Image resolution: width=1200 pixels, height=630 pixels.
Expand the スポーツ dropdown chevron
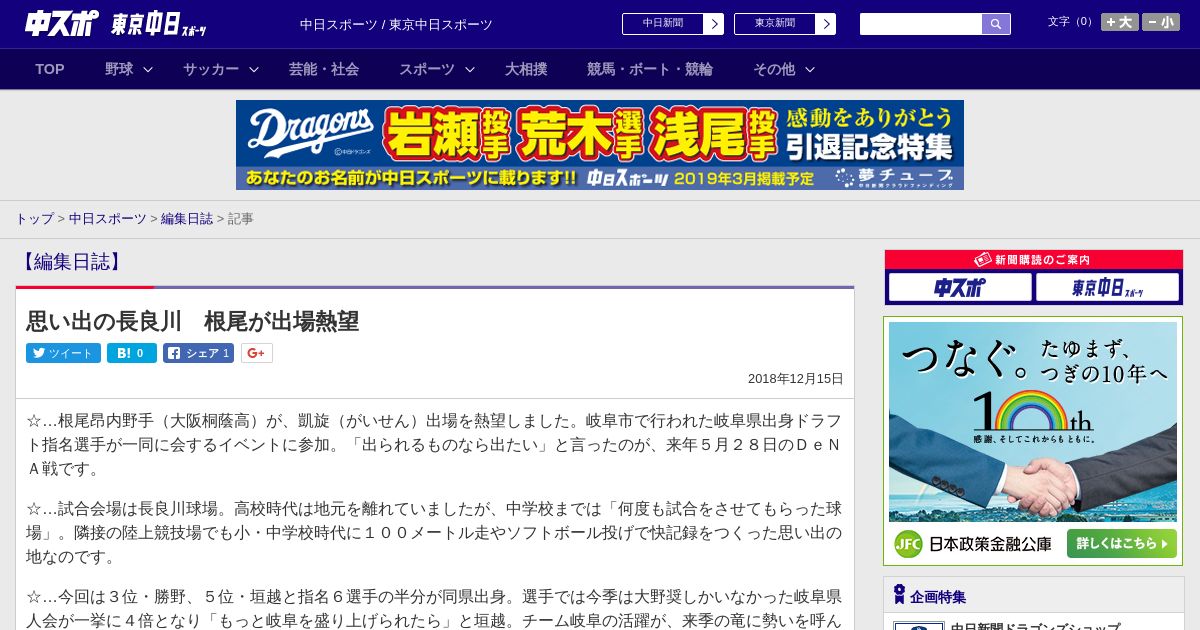(470, 69)
